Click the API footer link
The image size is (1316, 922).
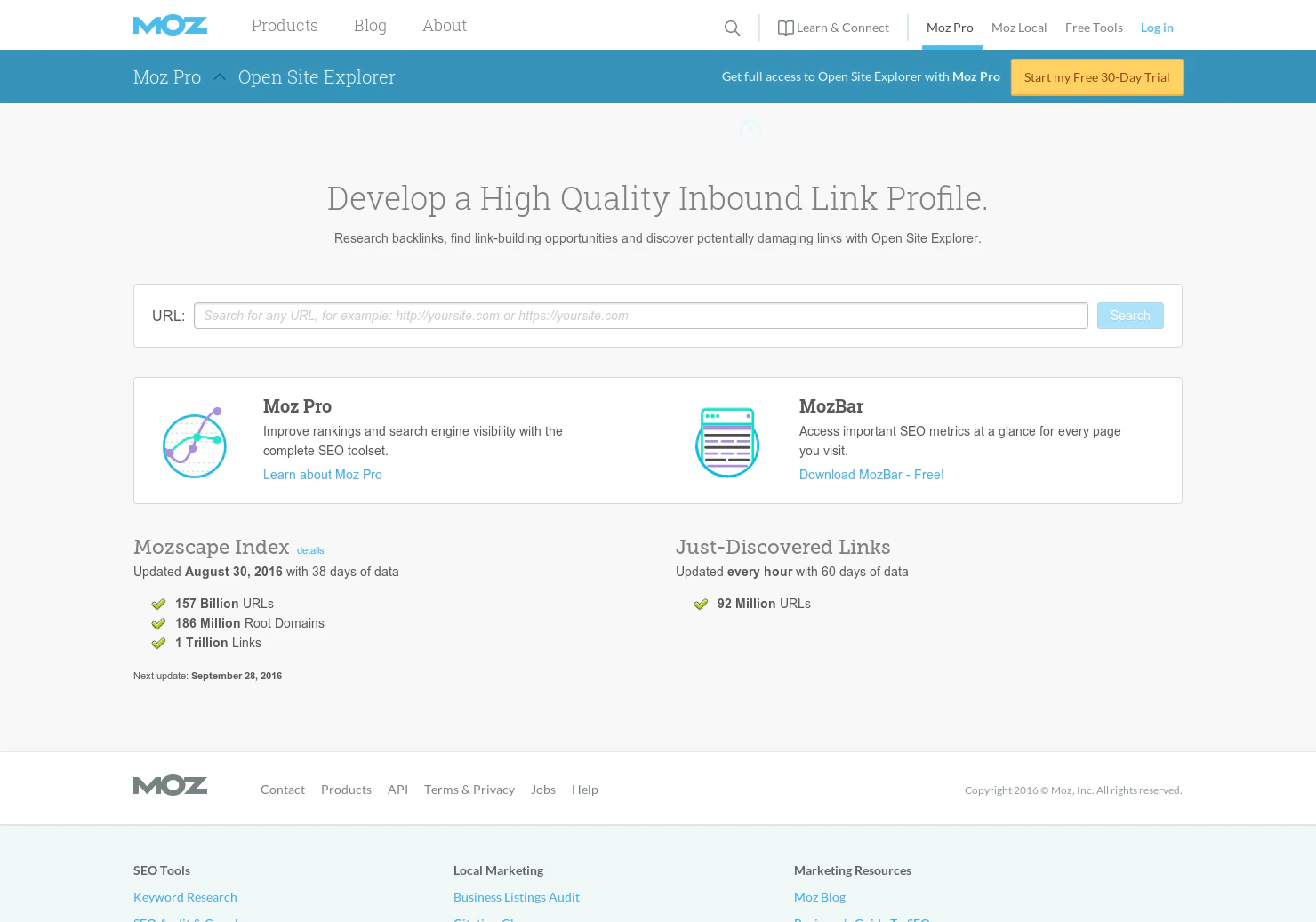pos(397,790)
